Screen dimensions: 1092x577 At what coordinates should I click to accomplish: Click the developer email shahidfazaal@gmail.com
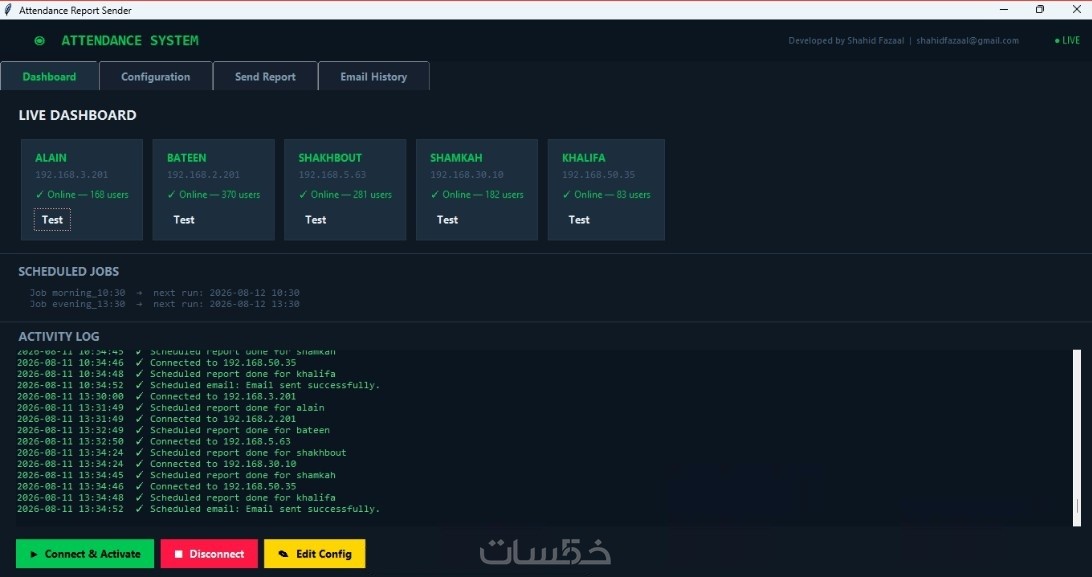[967, 41]
